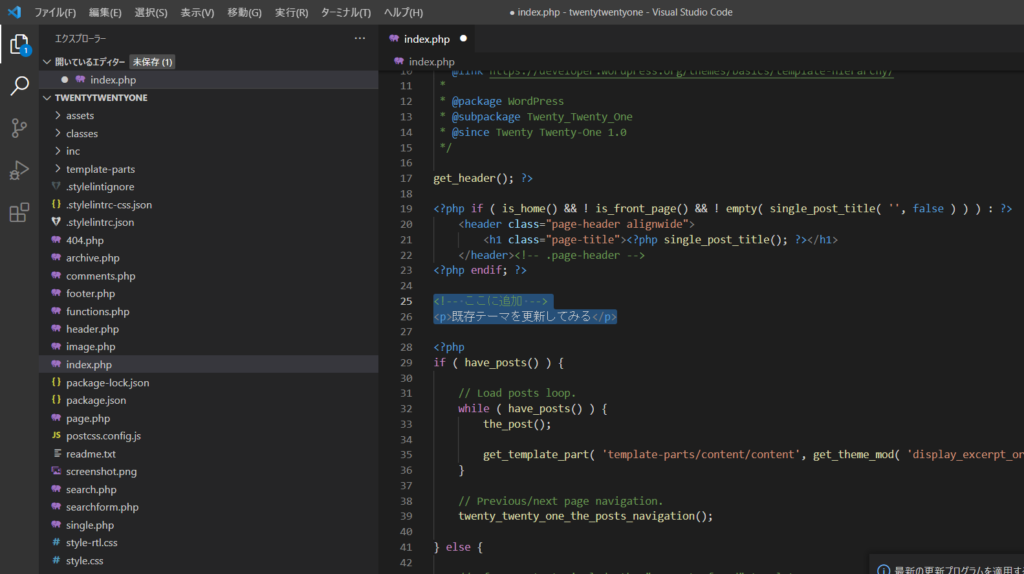This screenshot has height=574, width=1024.
Task: Click the VS Code logo icon
Action: point(14,12)
